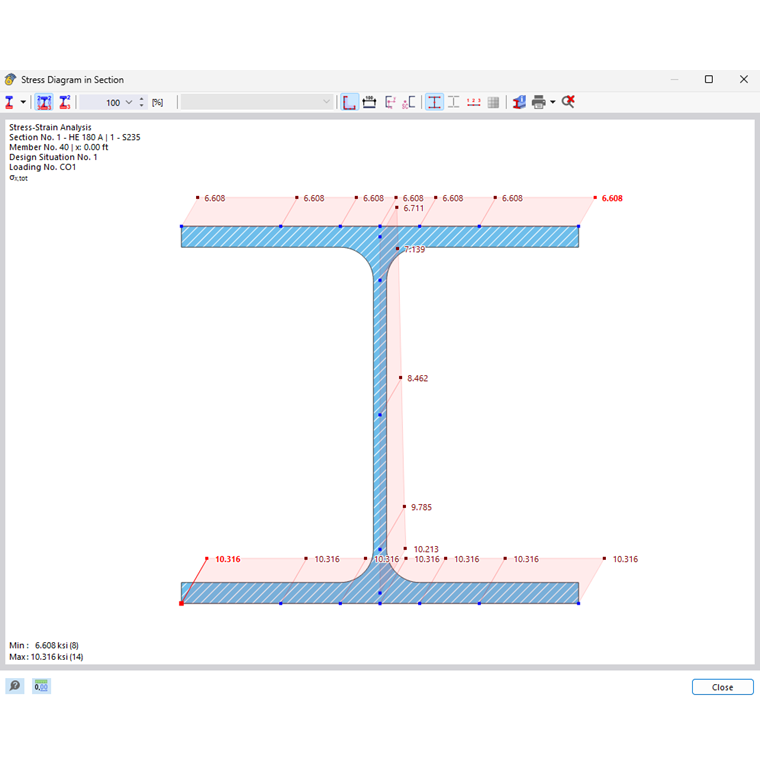Image resolution: width=760 pixels, height=772 pixels.
Task: Click the Max: 10.316 ksi (14) text
Action: point(46,657)
